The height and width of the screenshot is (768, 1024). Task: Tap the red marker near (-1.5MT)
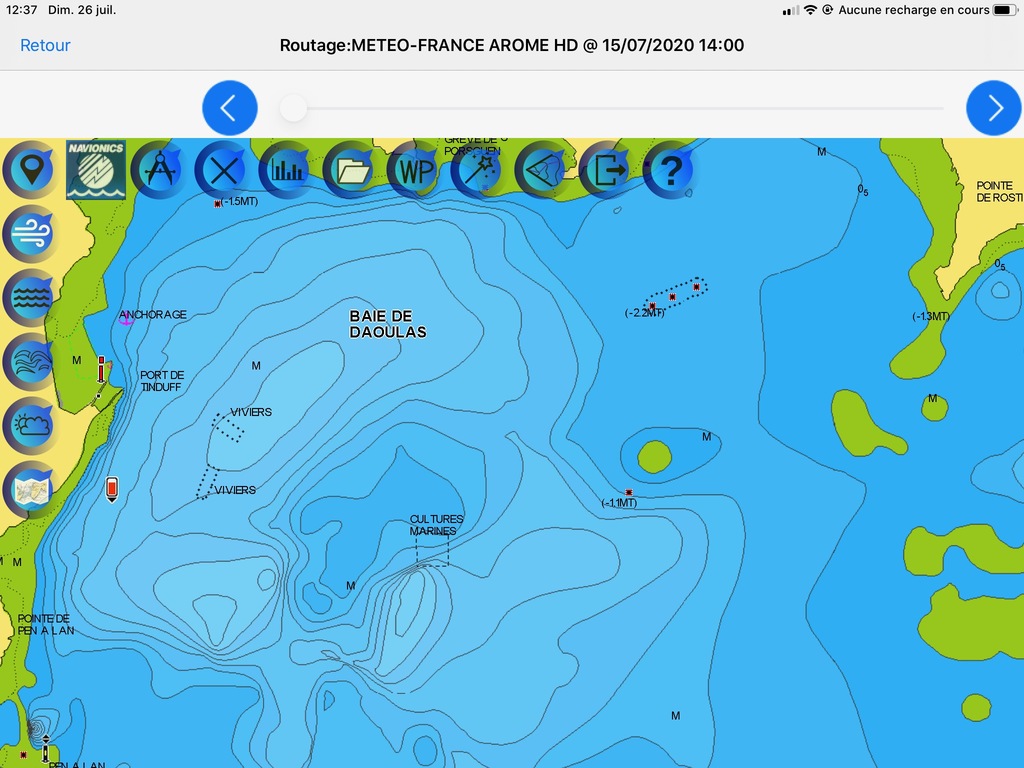[217, 204]
